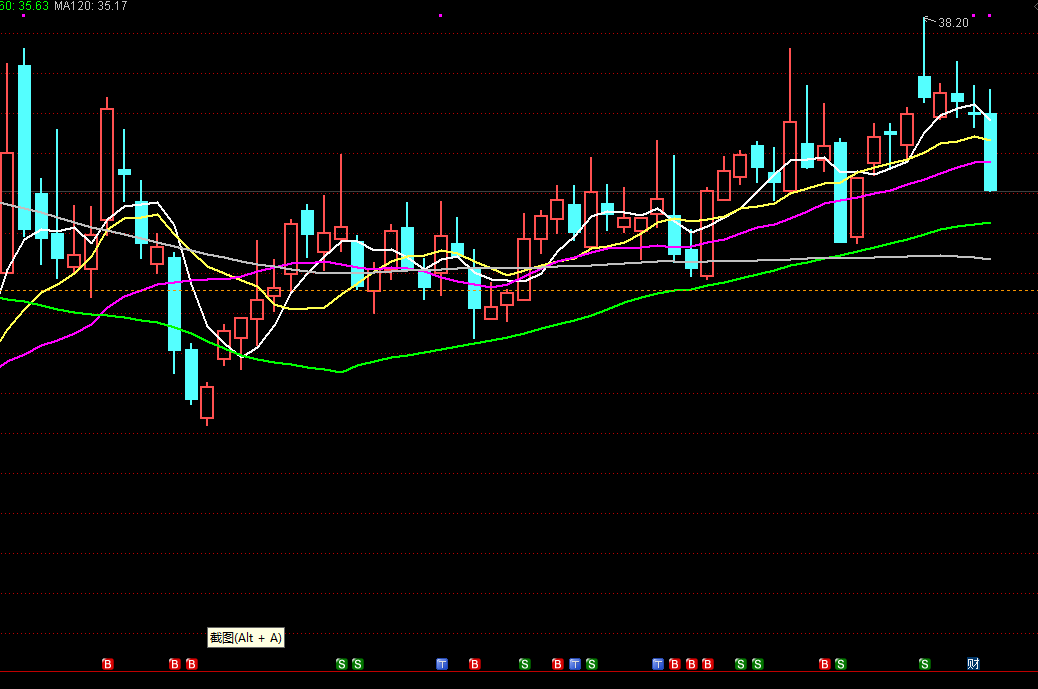Screen dimensions: 1038x689
Task: Click the S marker directly right of the middle T marker
Action: coord(592,664)
